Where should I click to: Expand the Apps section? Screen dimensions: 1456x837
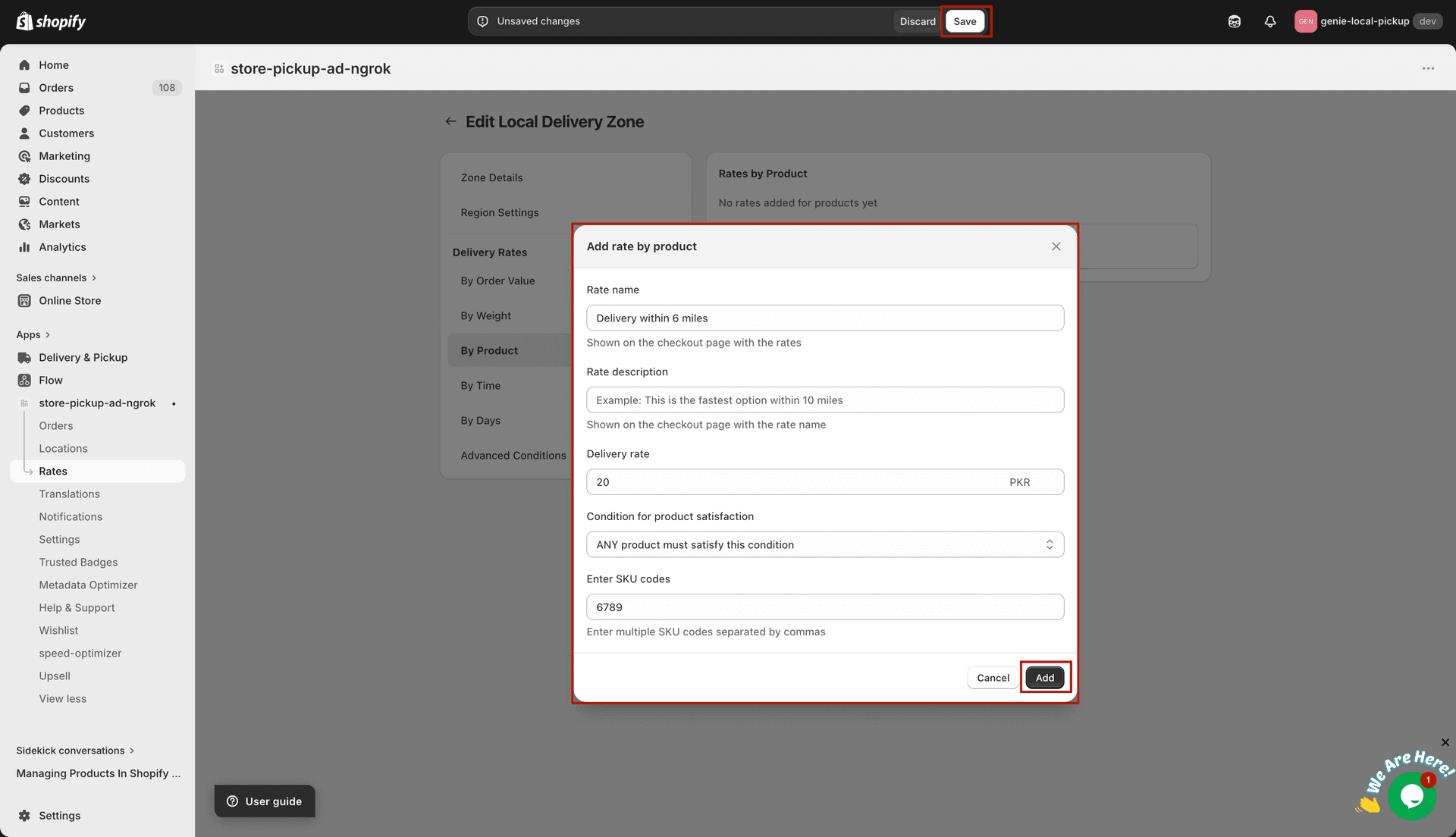coord(33,335)
